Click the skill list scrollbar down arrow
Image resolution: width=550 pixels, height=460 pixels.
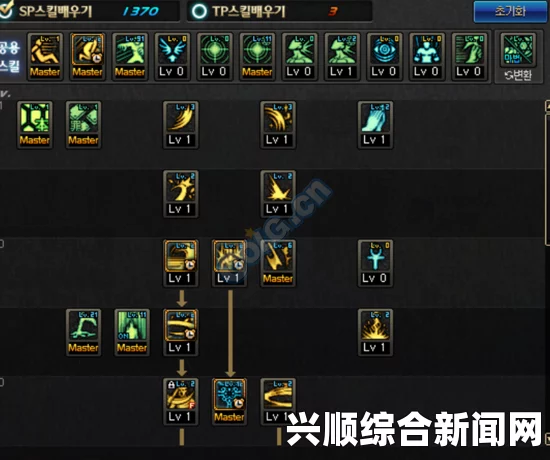pos(547,439)
